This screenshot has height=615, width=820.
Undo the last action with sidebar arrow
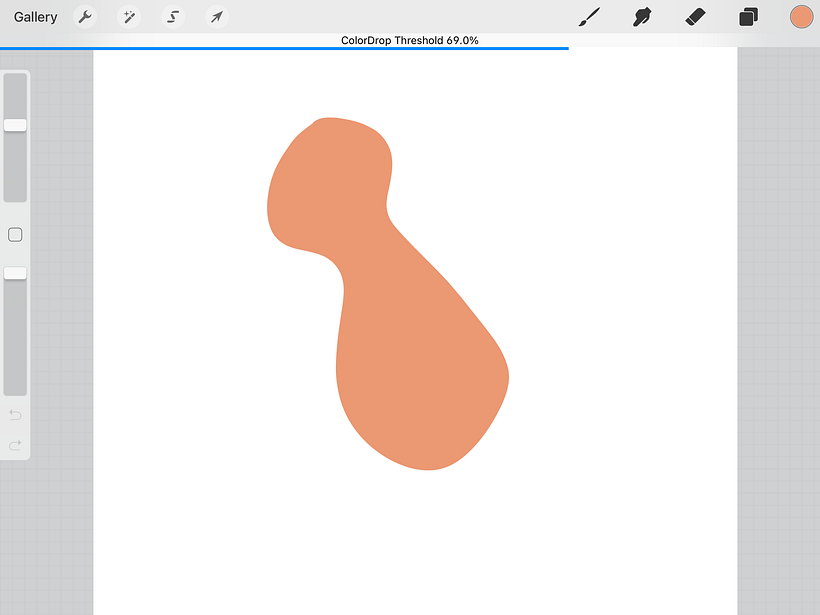point(15,415)
